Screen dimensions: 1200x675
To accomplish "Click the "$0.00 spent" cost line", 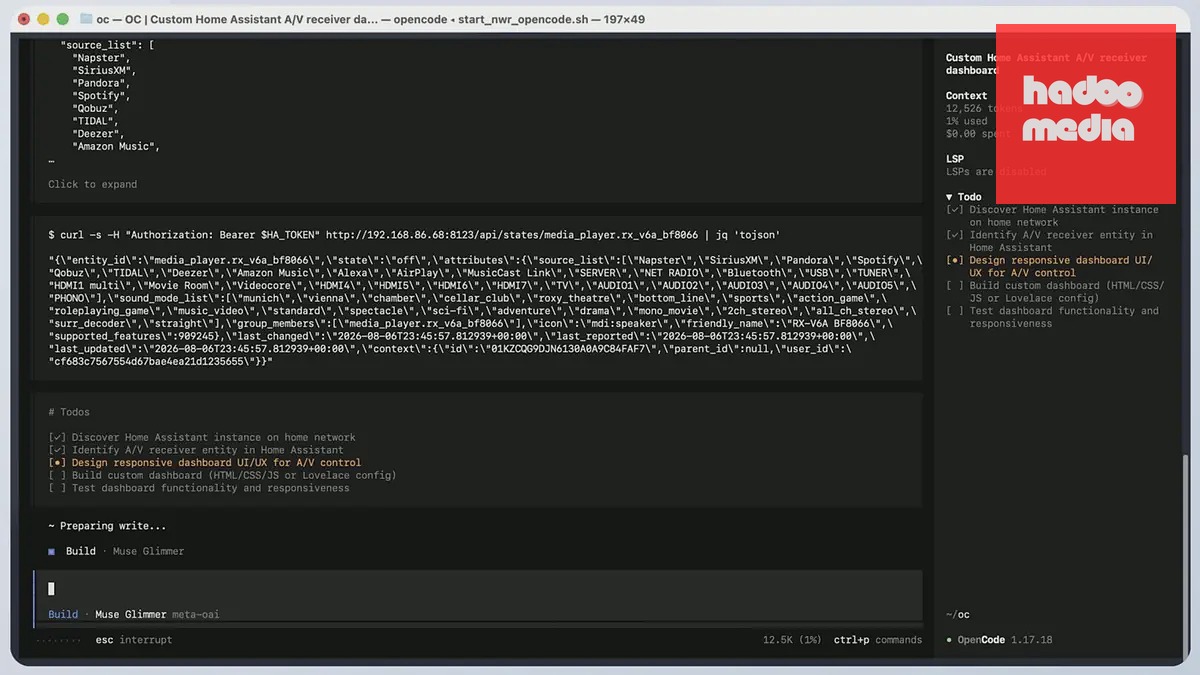I will 979,134.
